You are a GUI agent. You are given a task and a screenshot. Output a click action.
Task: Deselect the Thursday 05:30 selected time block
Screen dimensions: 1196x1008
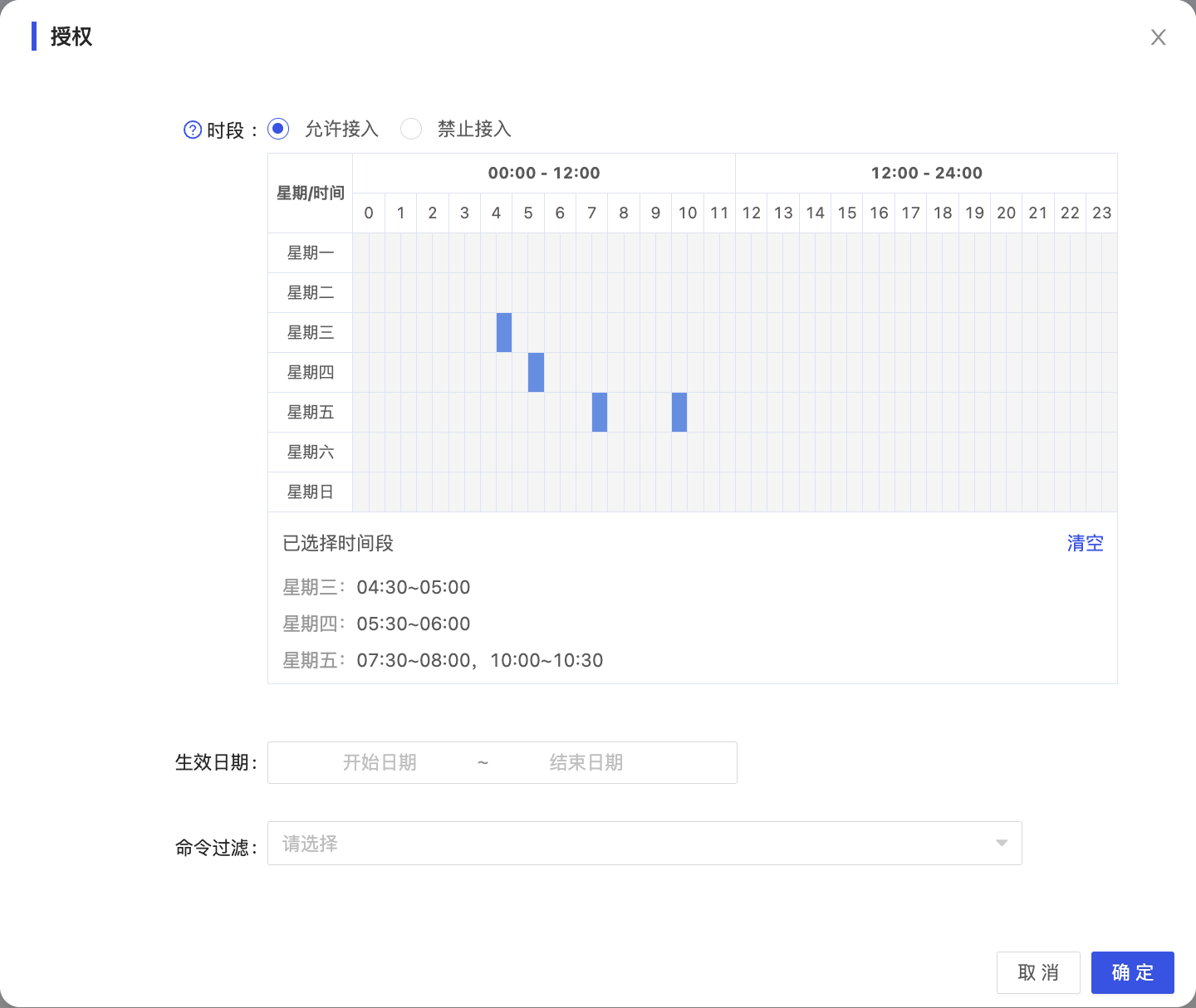[x=536, y=372]
